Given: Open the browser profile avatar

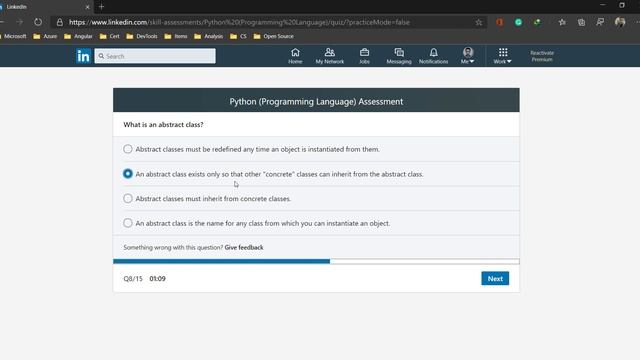Looking at the screenshot, I should 620,22.
